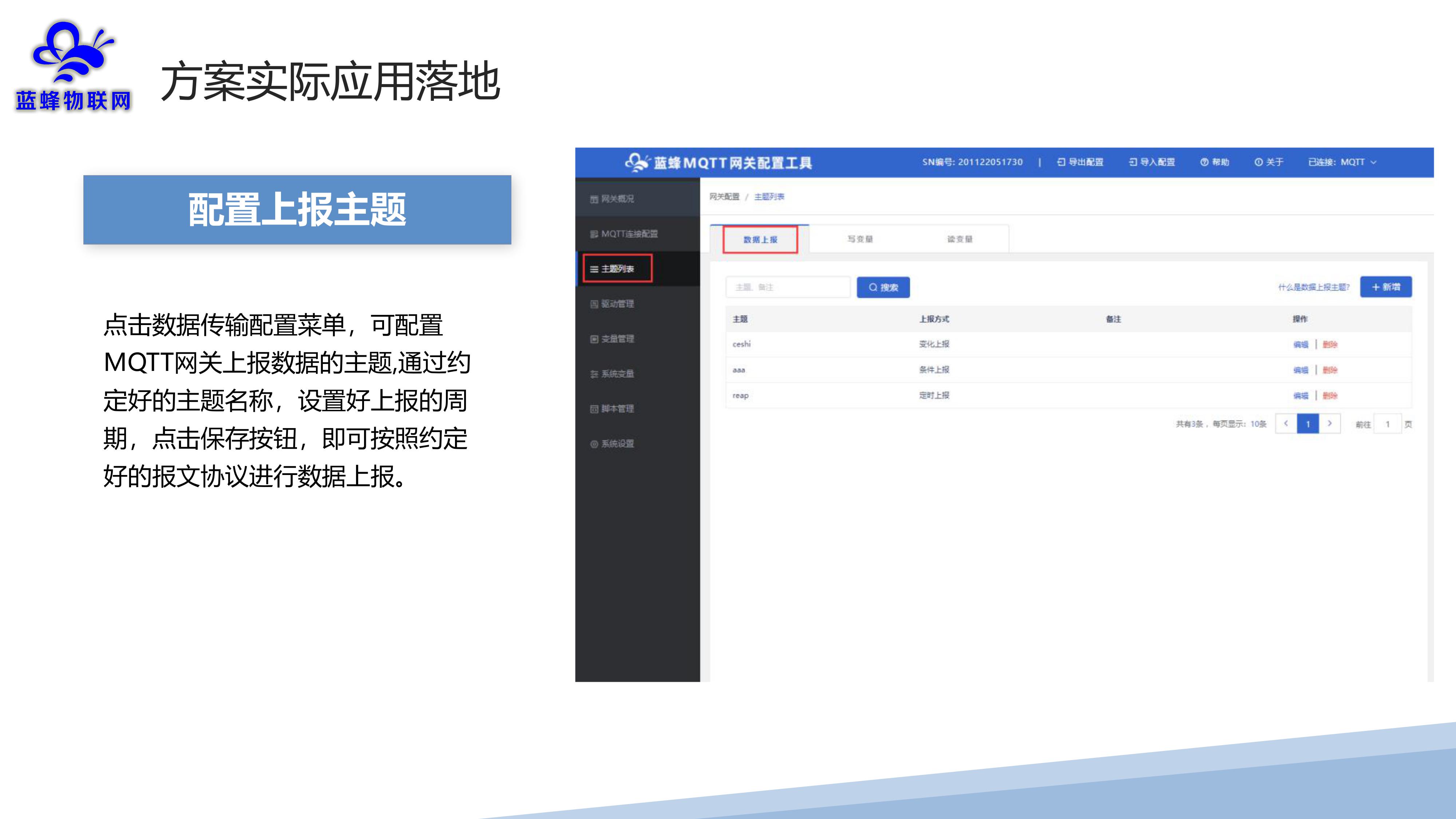Switch to the 读变量 tab

(x=960, y=239)
